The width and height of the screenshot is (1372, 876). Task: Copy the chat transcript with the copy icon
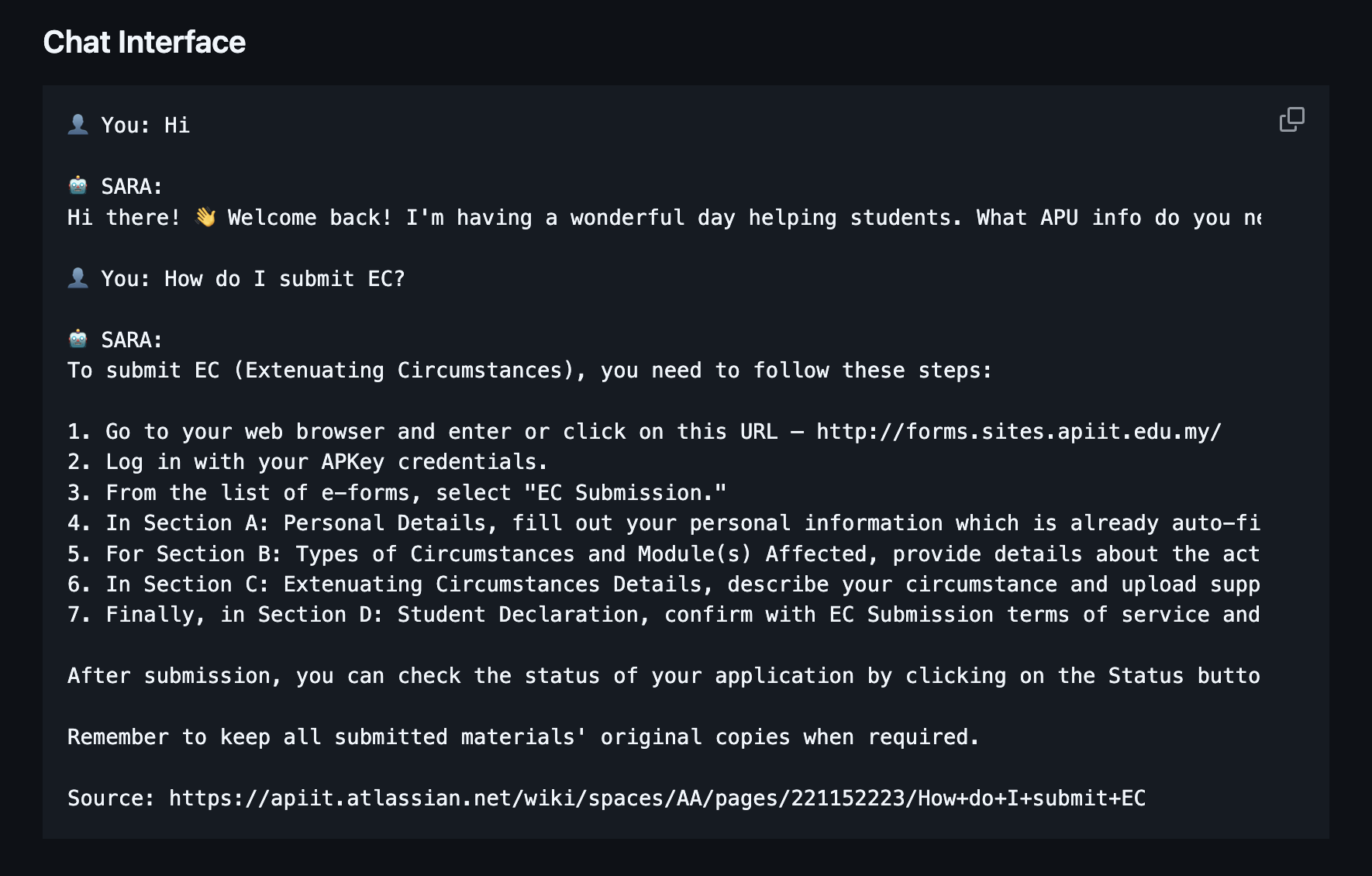pyautogui.click(x=1291, y=119)
